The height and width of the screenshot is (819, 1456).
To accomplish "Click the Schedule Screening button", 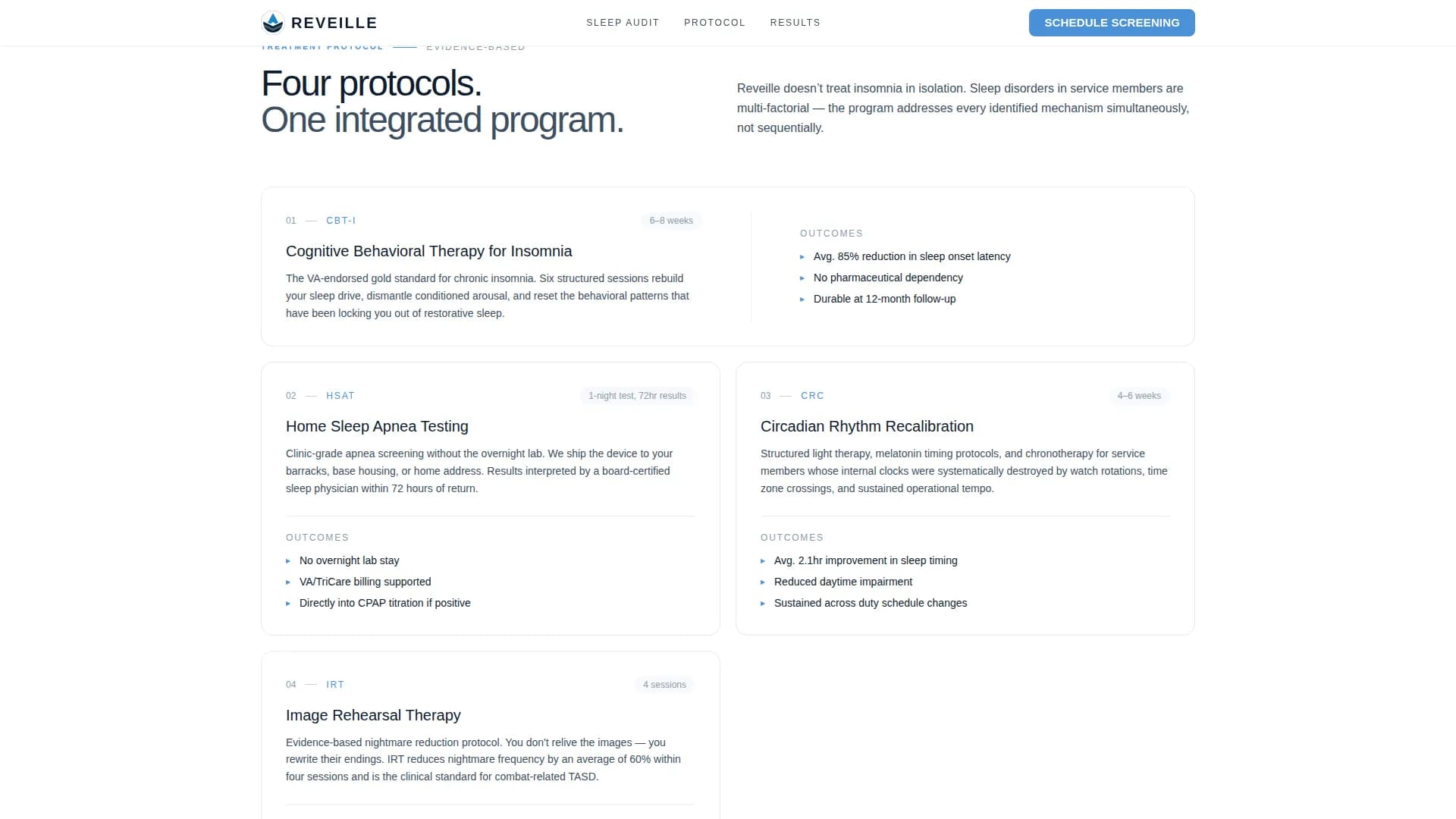I will (1112, 23).
